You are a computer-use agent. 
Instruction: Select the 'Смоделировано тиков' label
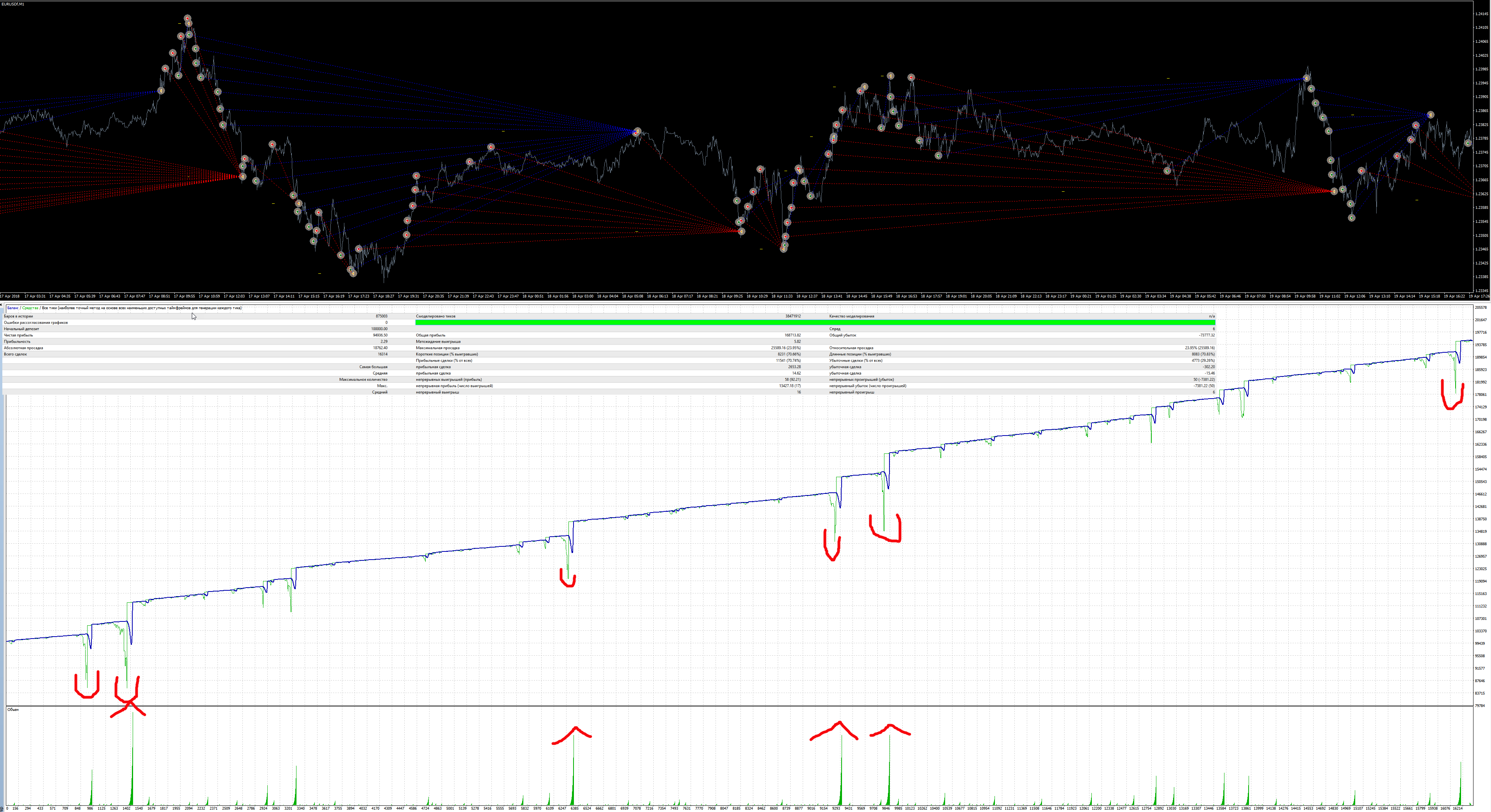click(x=436, y=316)
